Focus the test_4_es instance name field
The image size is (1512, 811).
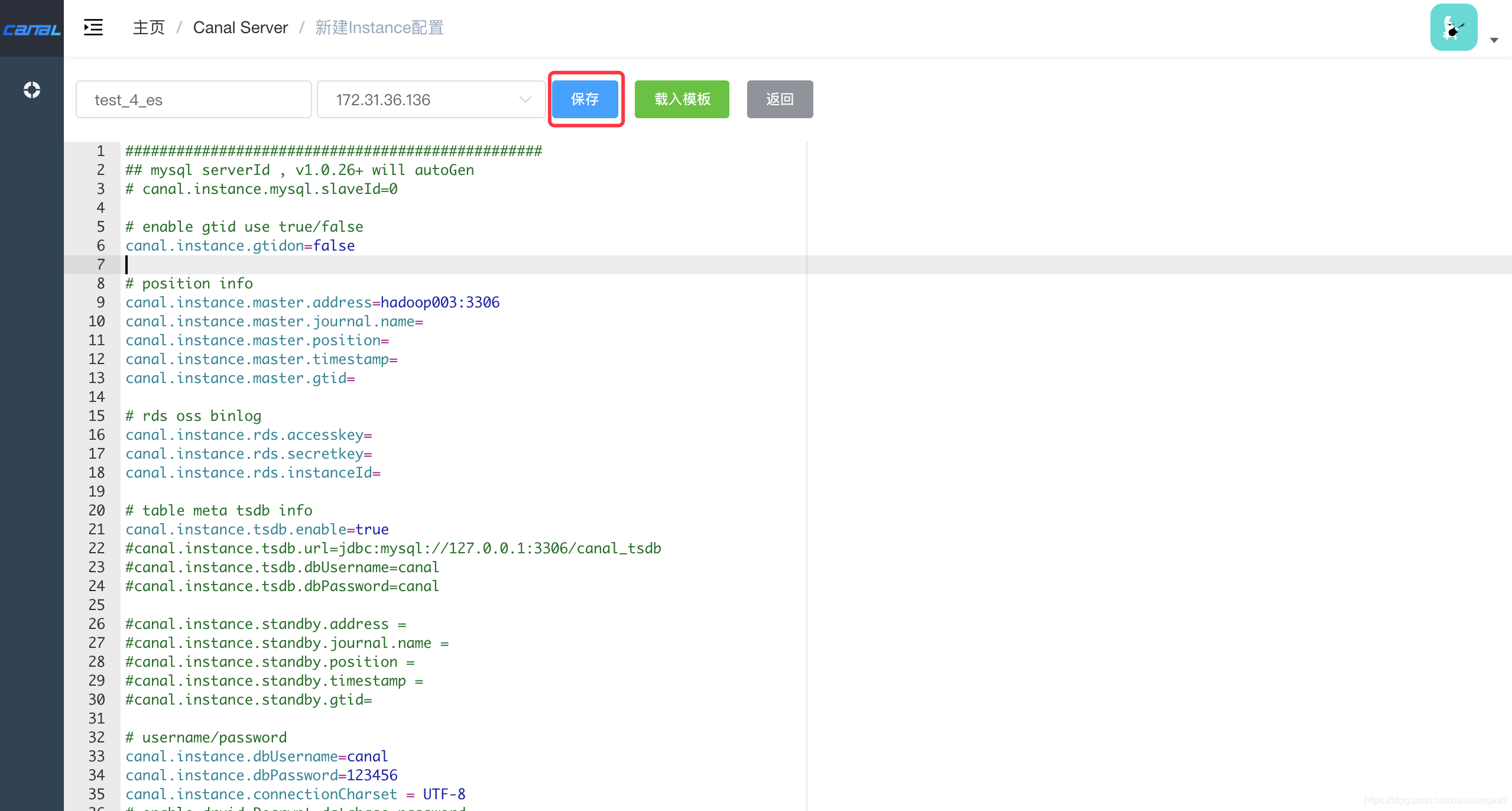point(193,99)
